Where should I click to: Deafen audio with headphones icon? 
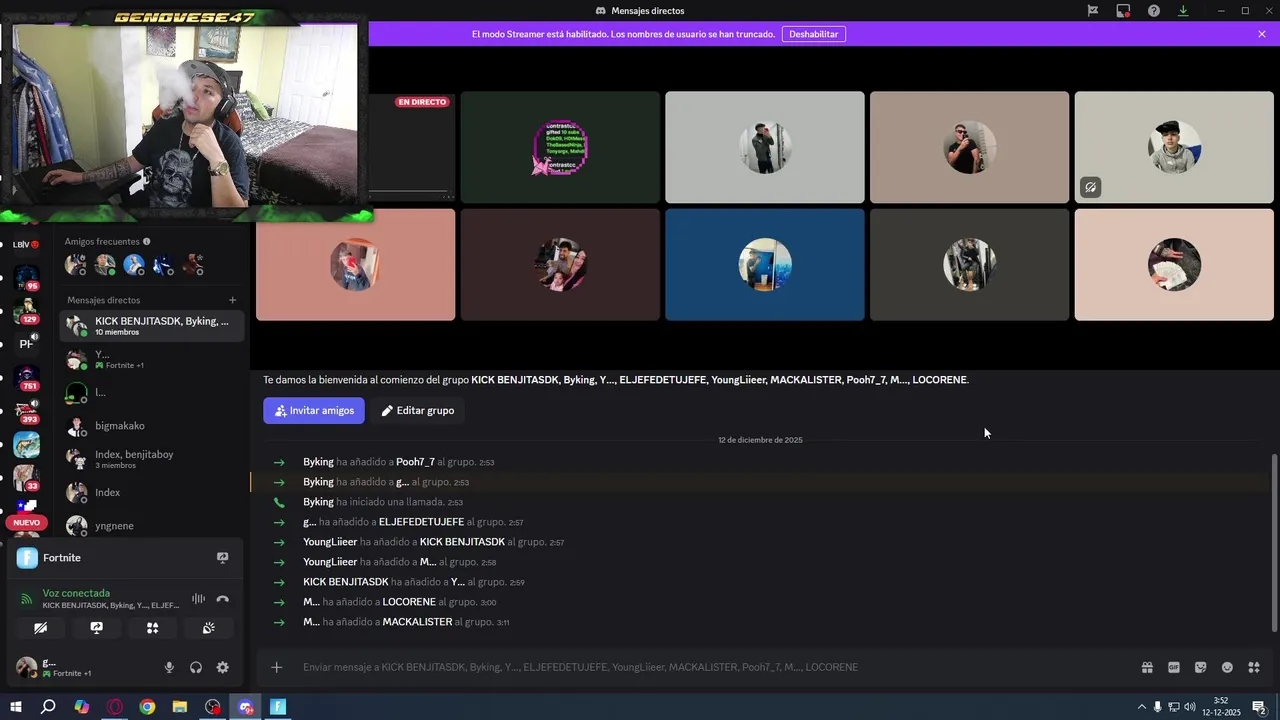click(x=196, y=668)
